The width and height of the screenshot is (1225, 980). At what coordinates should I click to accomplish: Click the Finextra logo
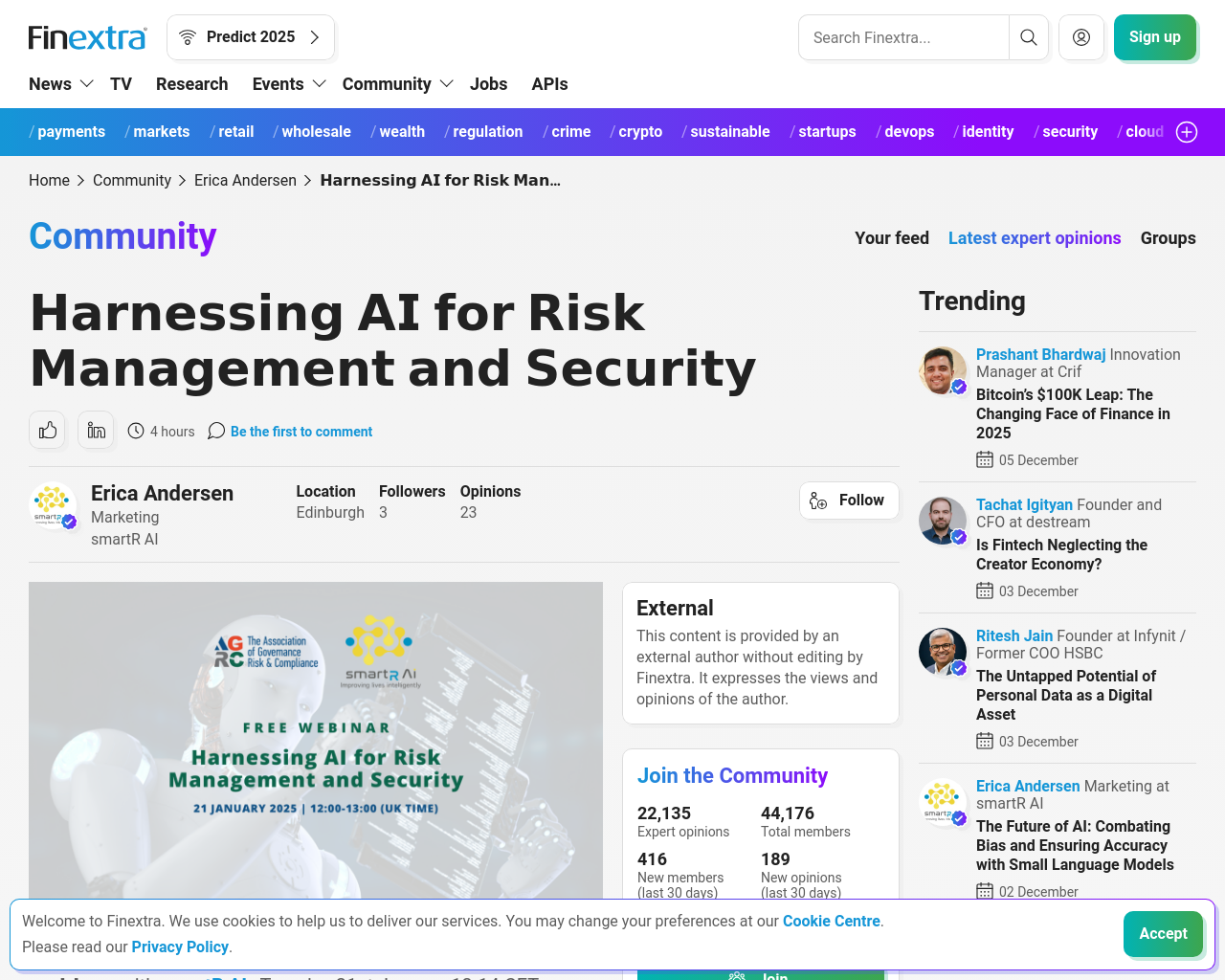88,37
